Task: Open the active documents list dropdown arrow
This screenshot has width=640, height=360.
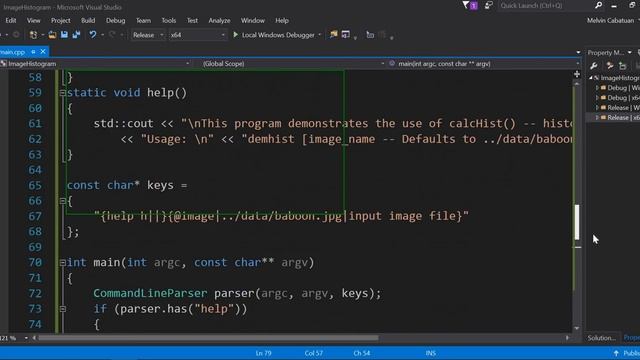Action: point(578,52)
